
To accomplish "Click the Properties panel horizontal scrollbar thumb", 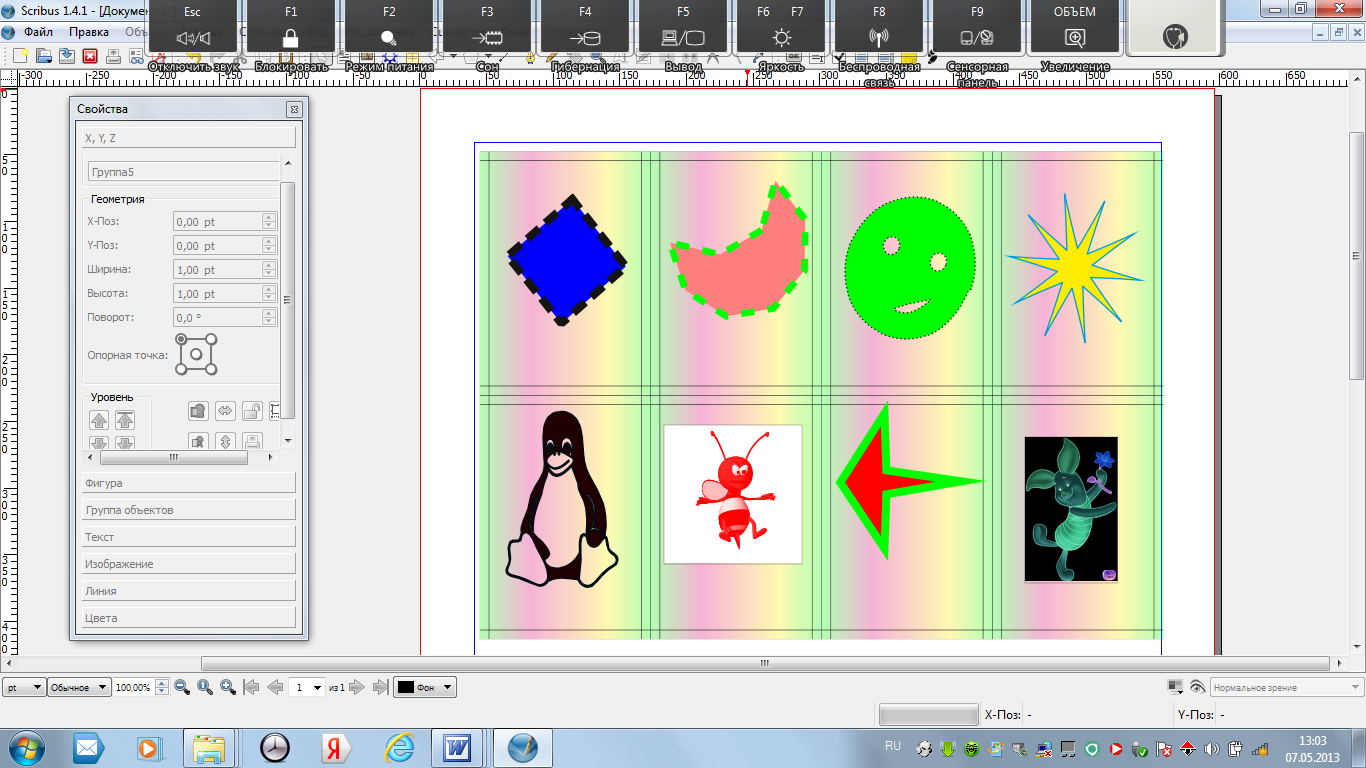I will click(173, 458).
